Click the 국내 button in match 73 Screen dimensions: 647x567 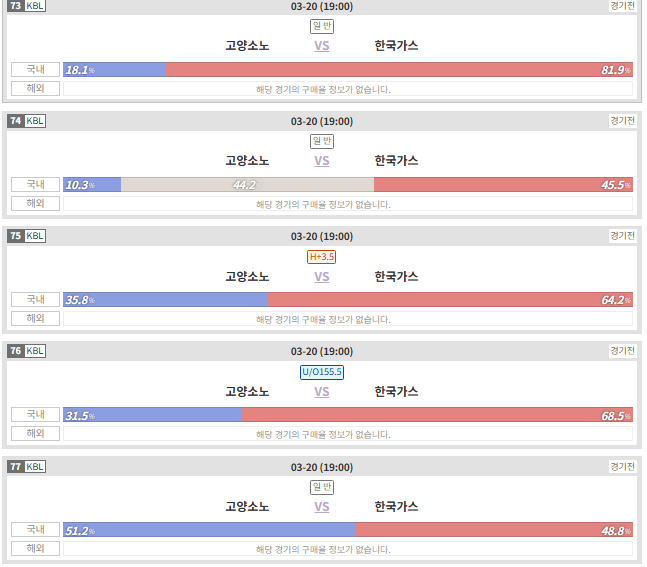tap(35, 69)
